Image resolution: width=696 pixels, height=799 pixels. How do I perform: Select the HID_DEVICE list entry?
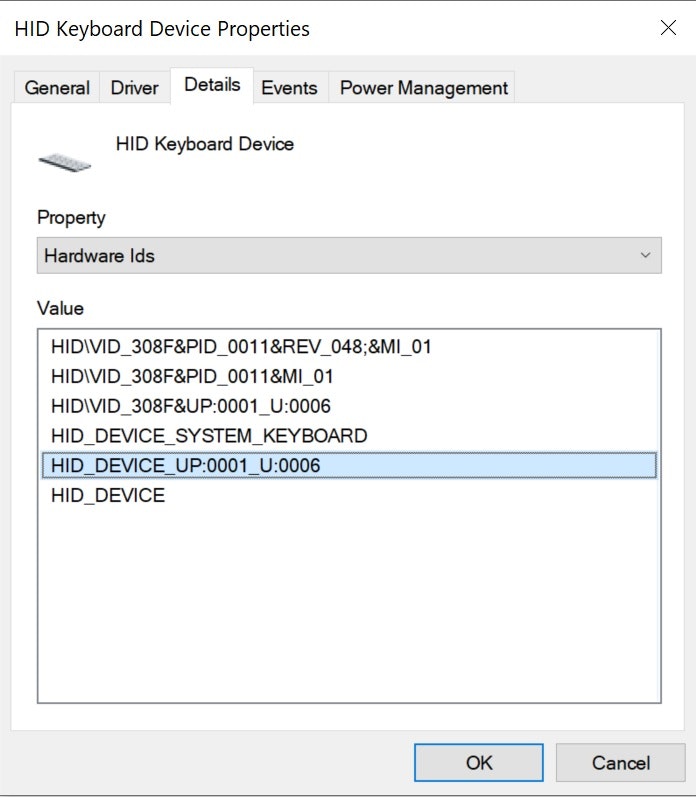tap(108, 495)
